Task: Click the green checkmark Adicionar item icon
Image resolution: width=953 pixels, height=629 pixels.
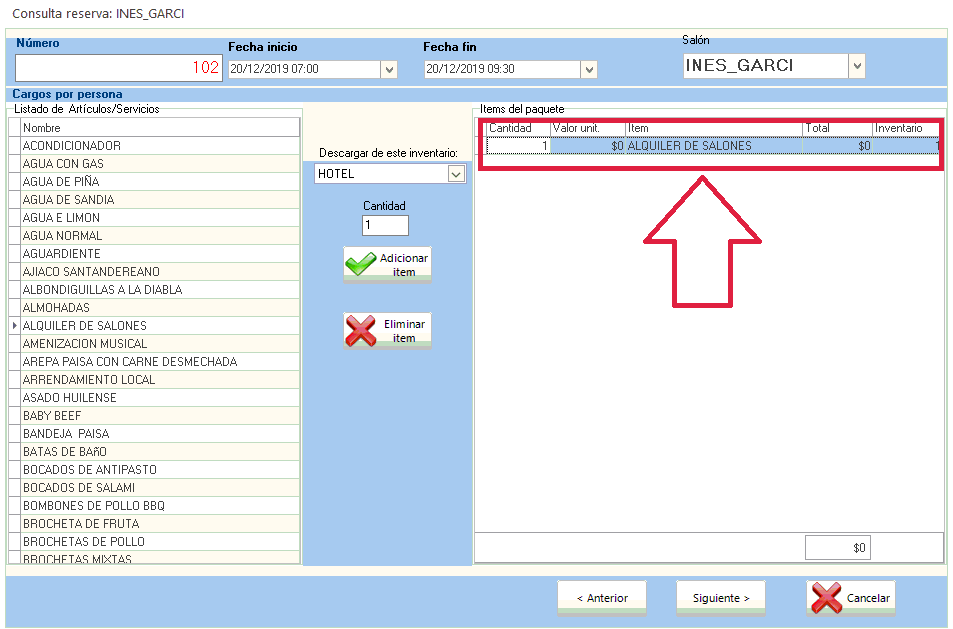Action: click(361, 265)
